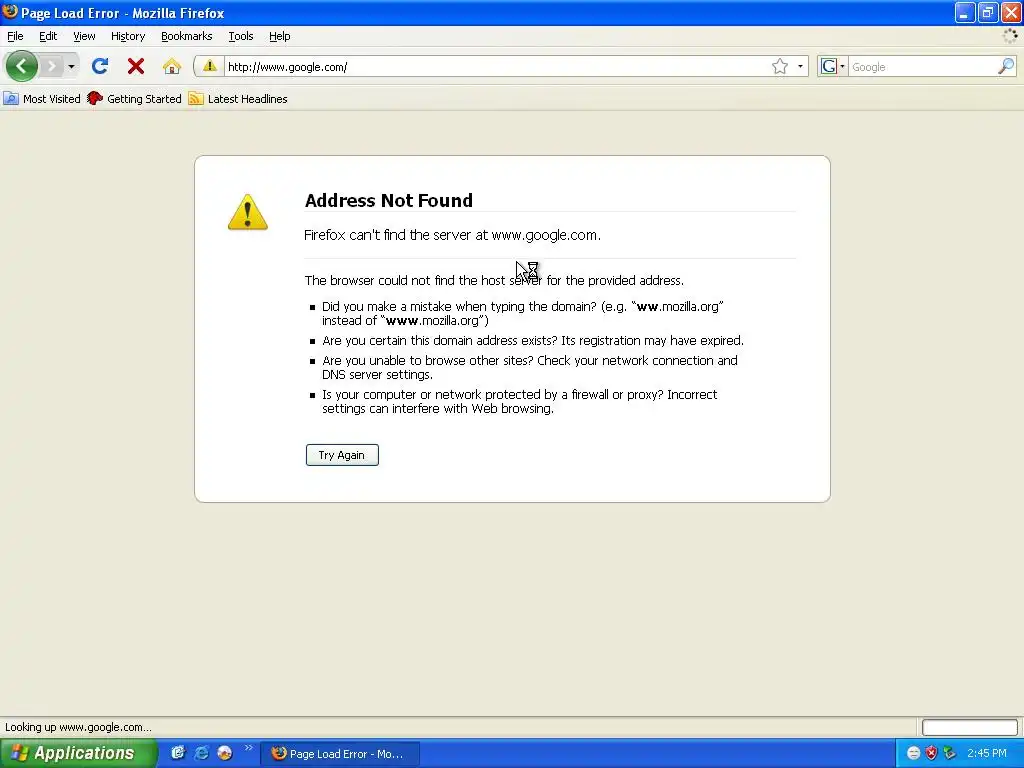The width and height of the screenshot is (1024, 768).
Task: Click the 'Address Not Found' heading
Action: (x=389, y=200)
